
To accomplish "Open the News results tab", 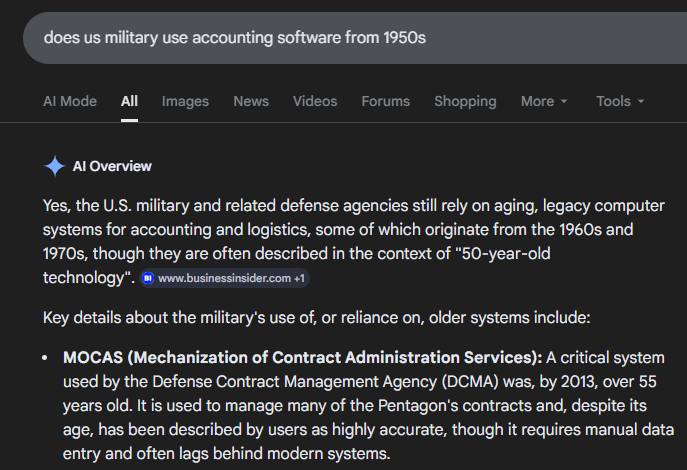I will (x=251, y=101).
